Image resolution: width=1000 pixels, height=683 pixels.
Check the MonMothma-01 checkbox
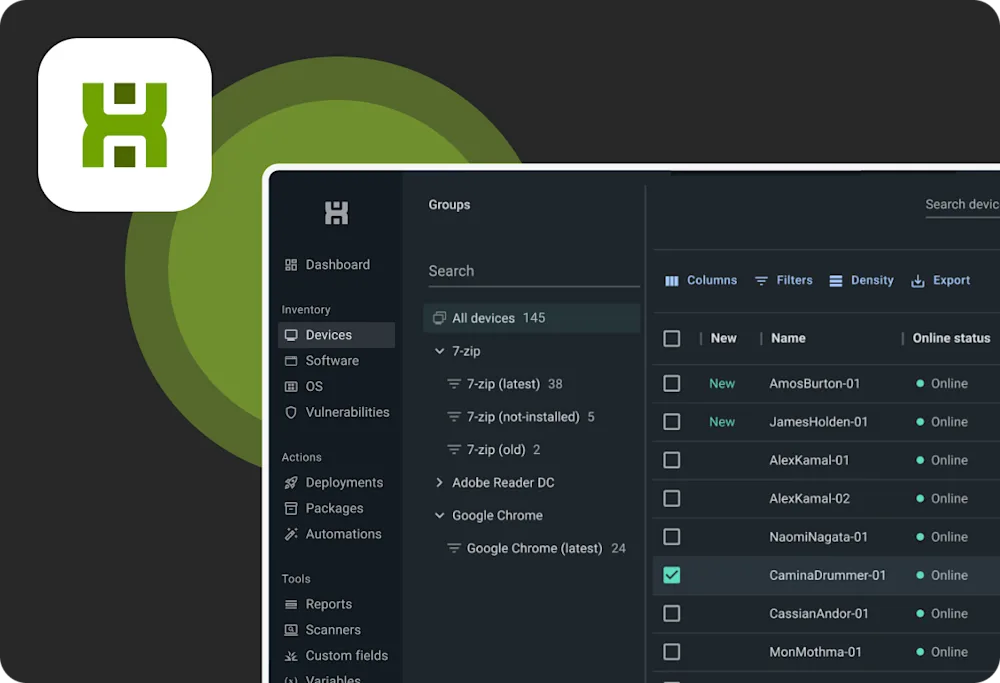pyautogui.click(x=672, y=652)
